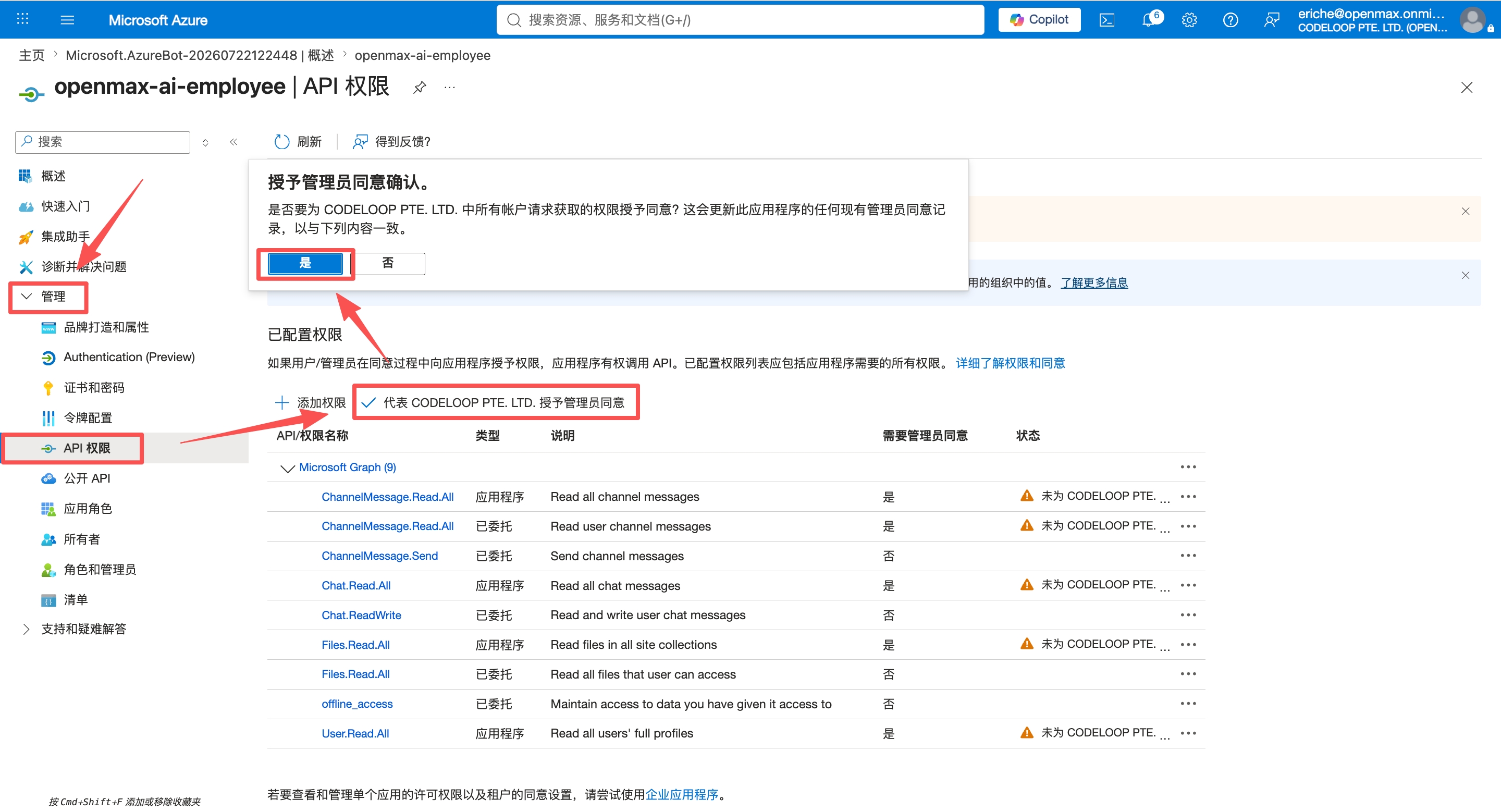This screenshot has width=1501, height=812.
Task: Open the more options ellipsis beside title
Action: (449, 88)
